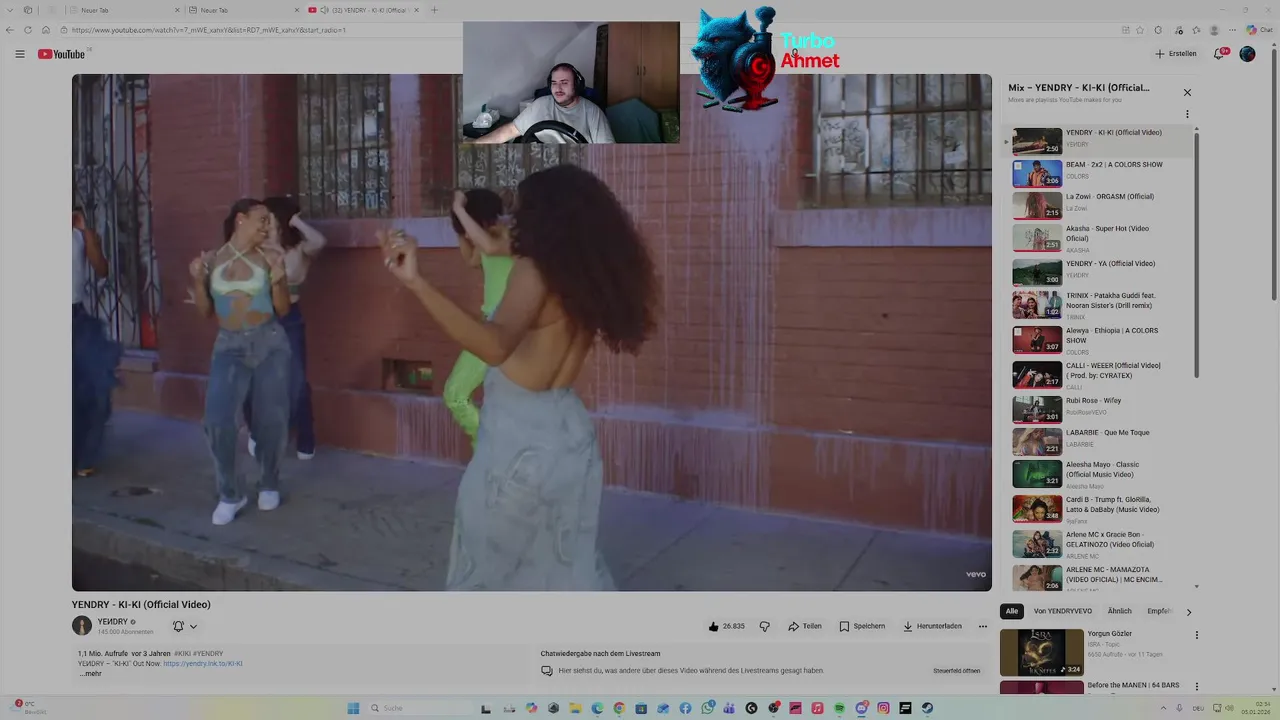
Task: Go back in the browser
Action: pyautogui.click(x=10, y=30)
